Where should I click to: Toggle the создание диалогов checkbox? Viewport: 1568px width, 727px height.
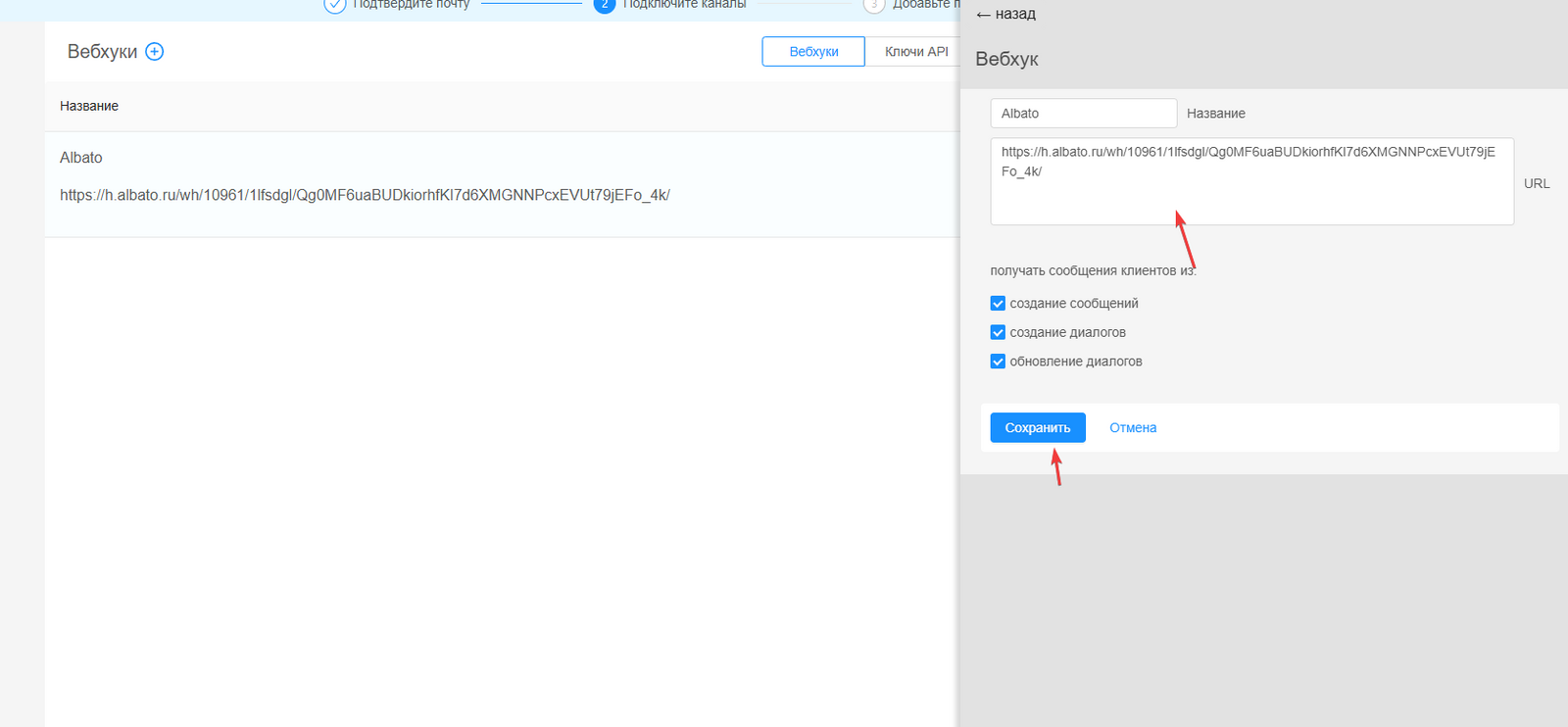998,333
